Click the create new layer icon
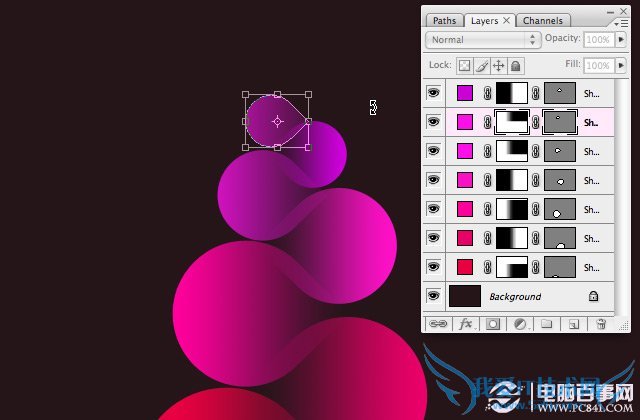This screenshot has height=420, width=640. click(x=574, y=324)
